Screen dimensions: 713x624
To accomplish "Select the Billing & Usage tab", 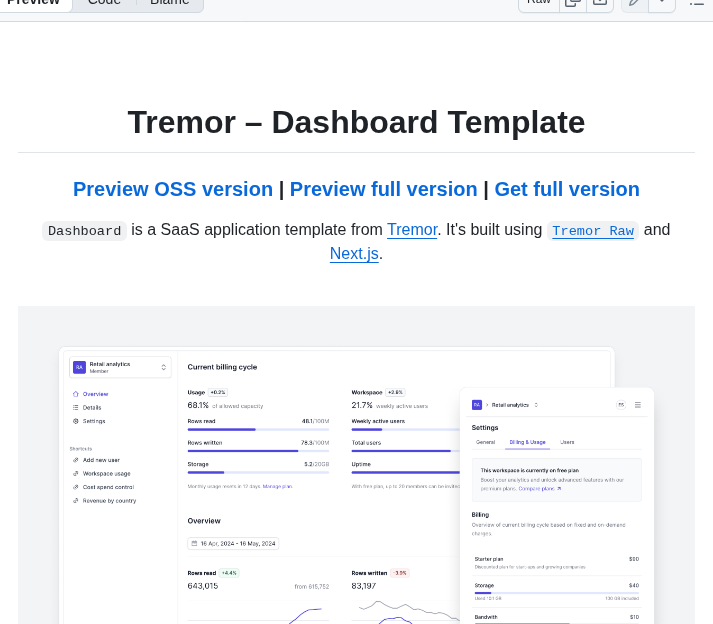I will [527, 442].
